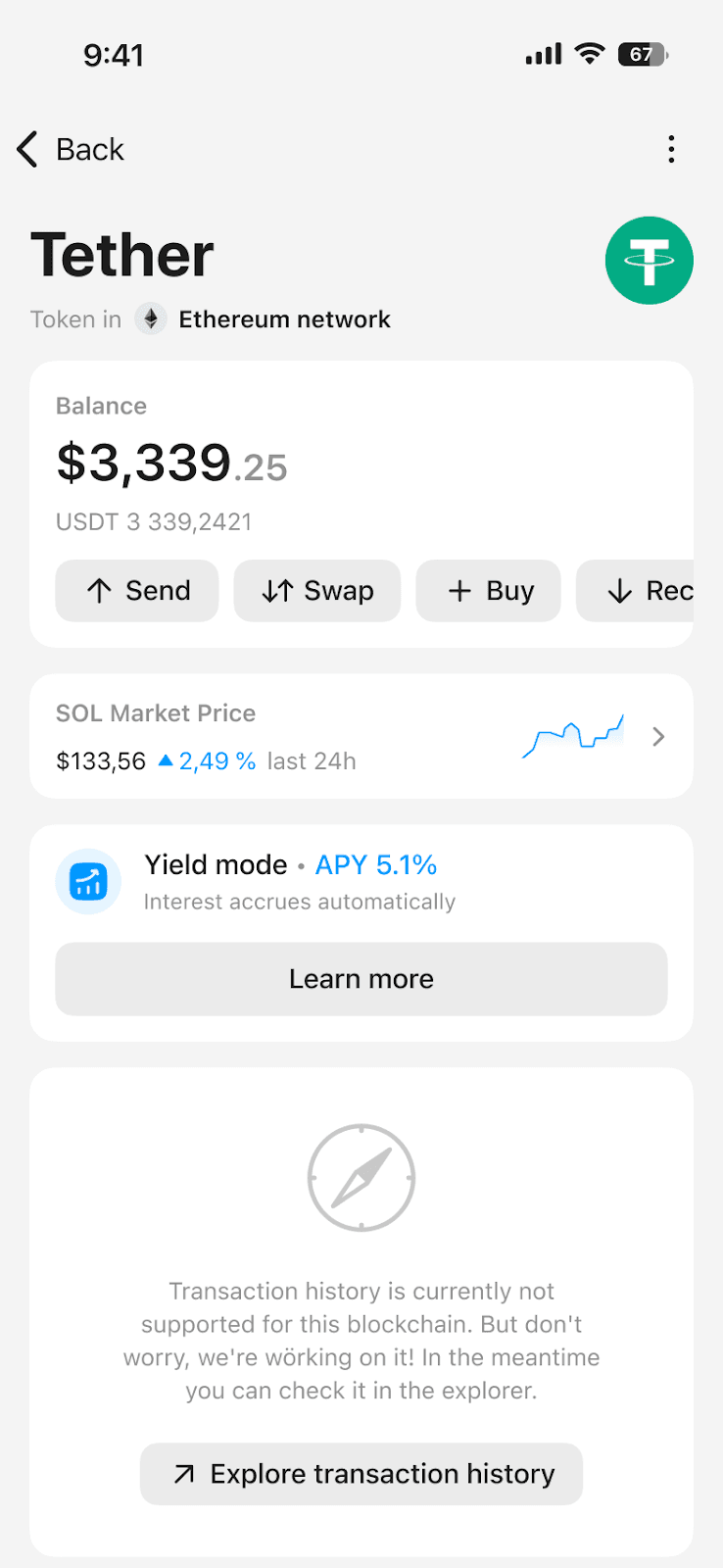Tap the battery indicator in status bar

tap(643, 55)
